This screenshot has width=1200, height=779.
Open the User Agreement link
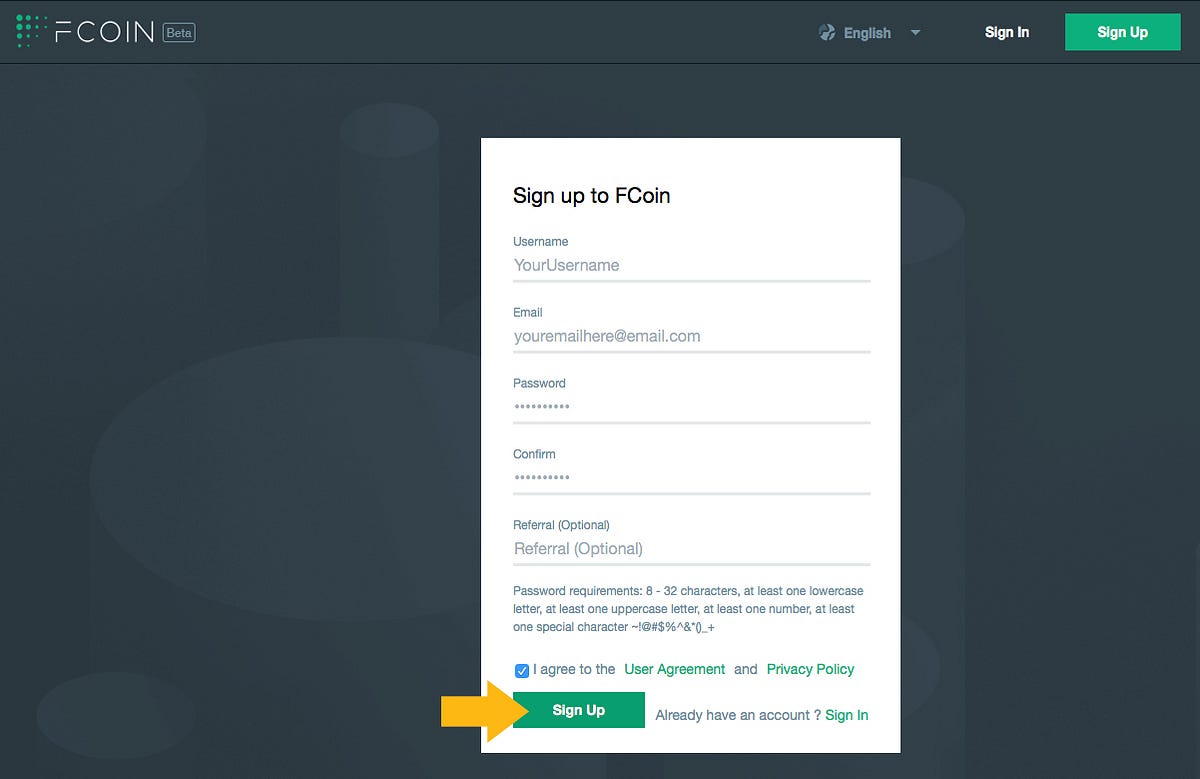[675, 669]
